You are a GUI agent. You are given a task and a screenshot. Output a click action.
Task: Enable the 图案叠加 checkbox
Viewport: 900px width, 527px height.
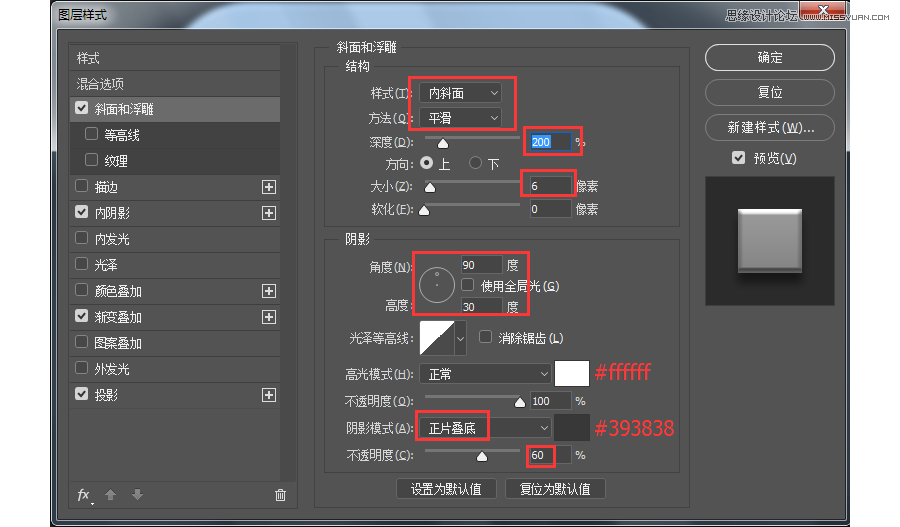82,342
